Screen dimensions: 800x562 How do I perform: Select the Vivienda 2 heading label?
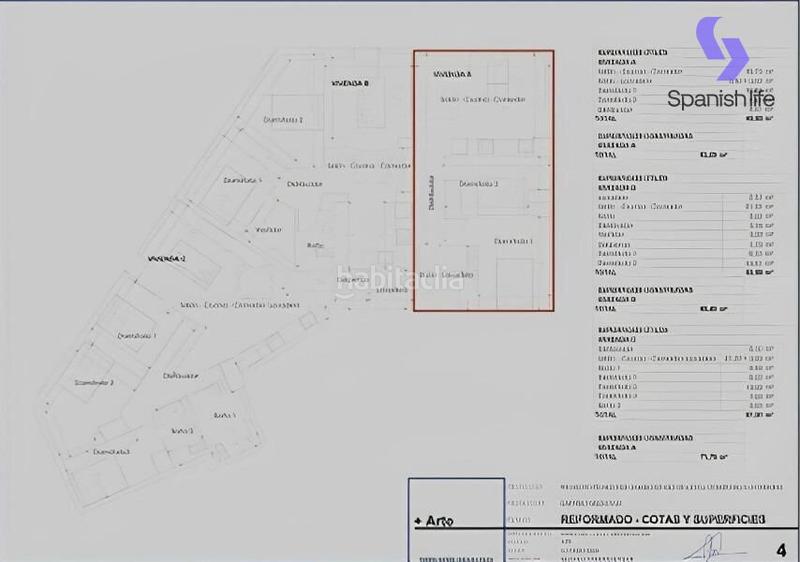coord(167,258)
